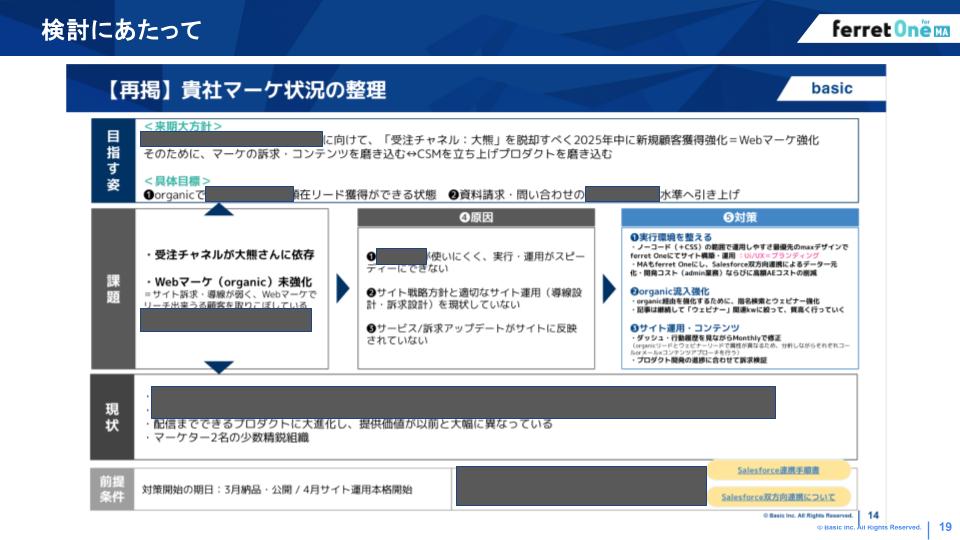Screen dimensions: 960x540
Task: Click the page number 19
Action: [945, 527]
